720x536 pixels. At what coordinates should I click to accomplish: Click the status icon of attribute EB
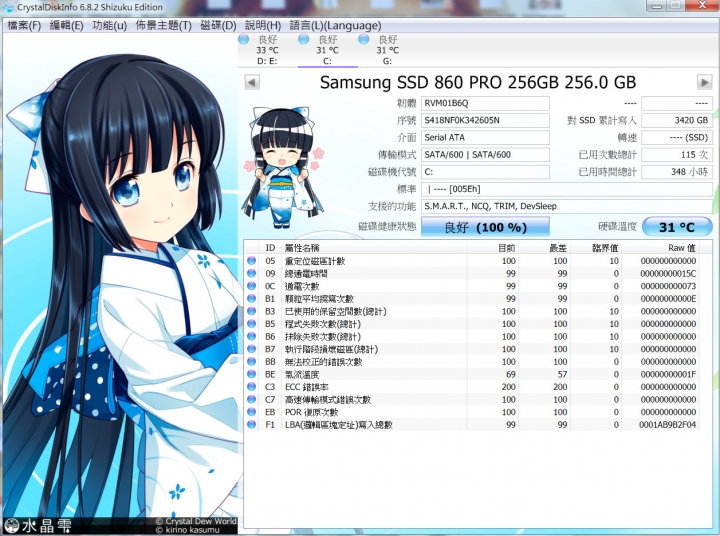pos(251,412)
